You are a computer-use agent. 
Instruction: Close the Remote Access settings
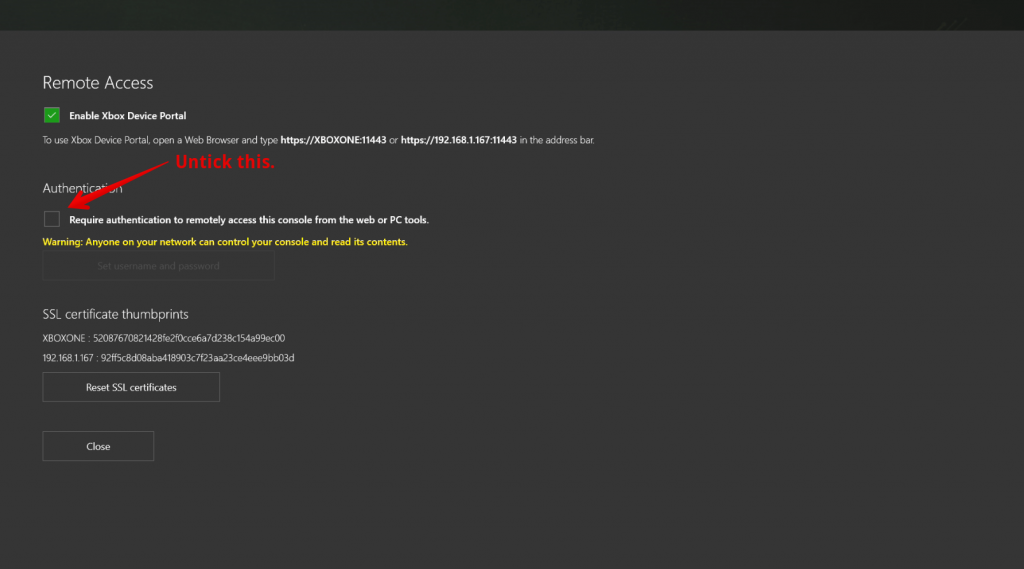[x=98, y=446]
